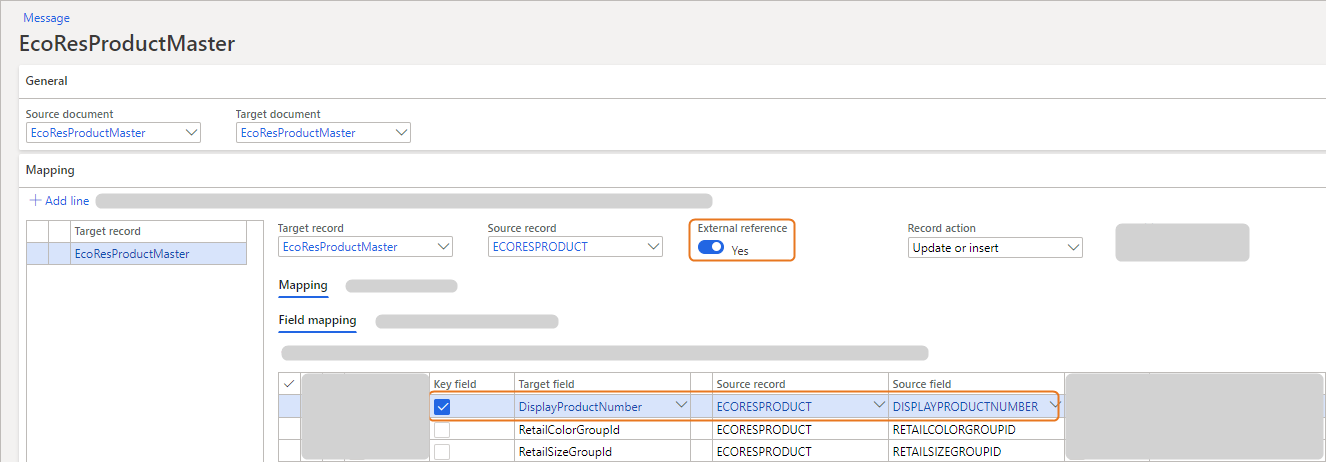Expand the ECORESPRODUCT Source record combo box

point(653,247)
